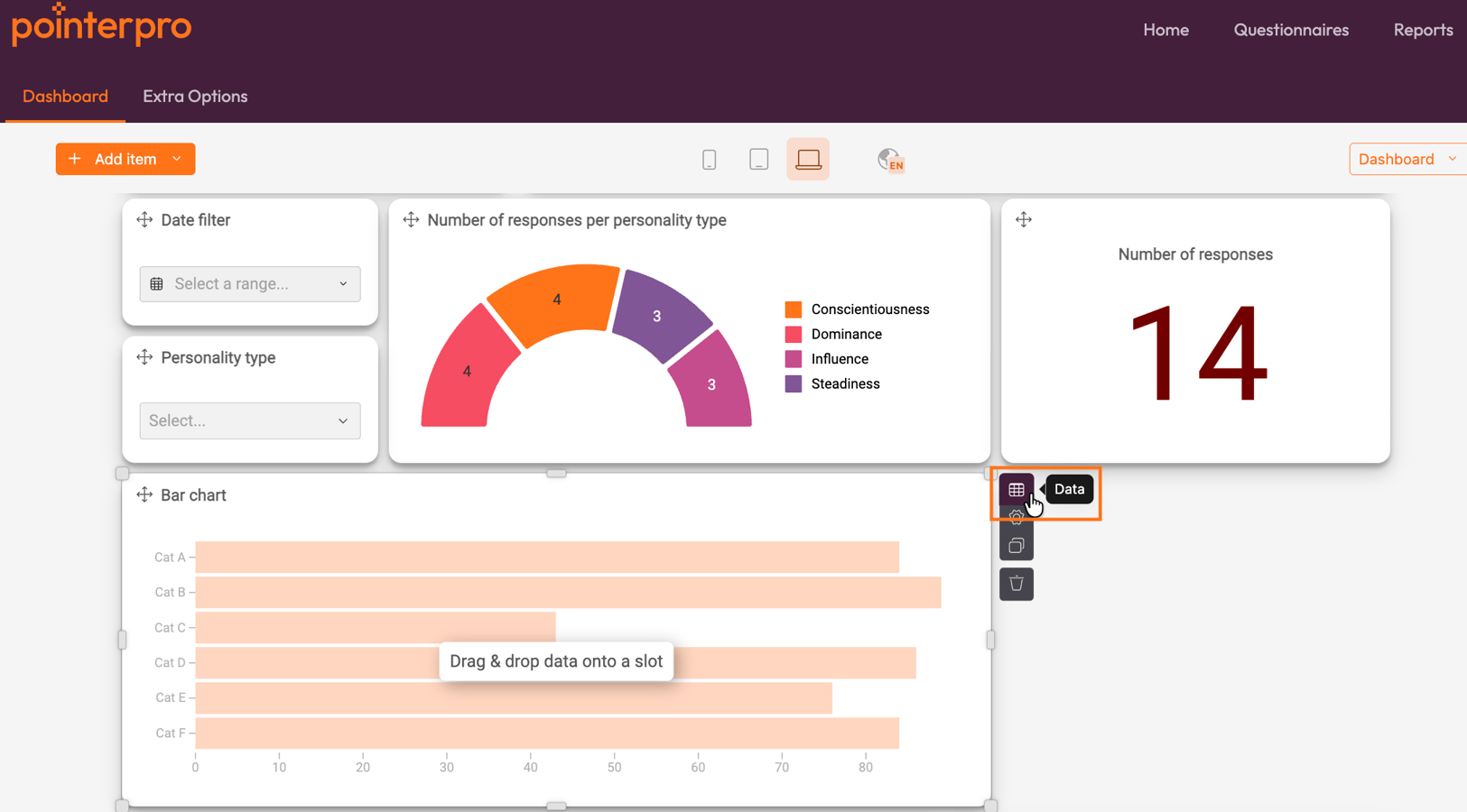Click the Number of responses heading
Image resolution: width=1467 pixels, height=812 pixels.
point(1195,254)
